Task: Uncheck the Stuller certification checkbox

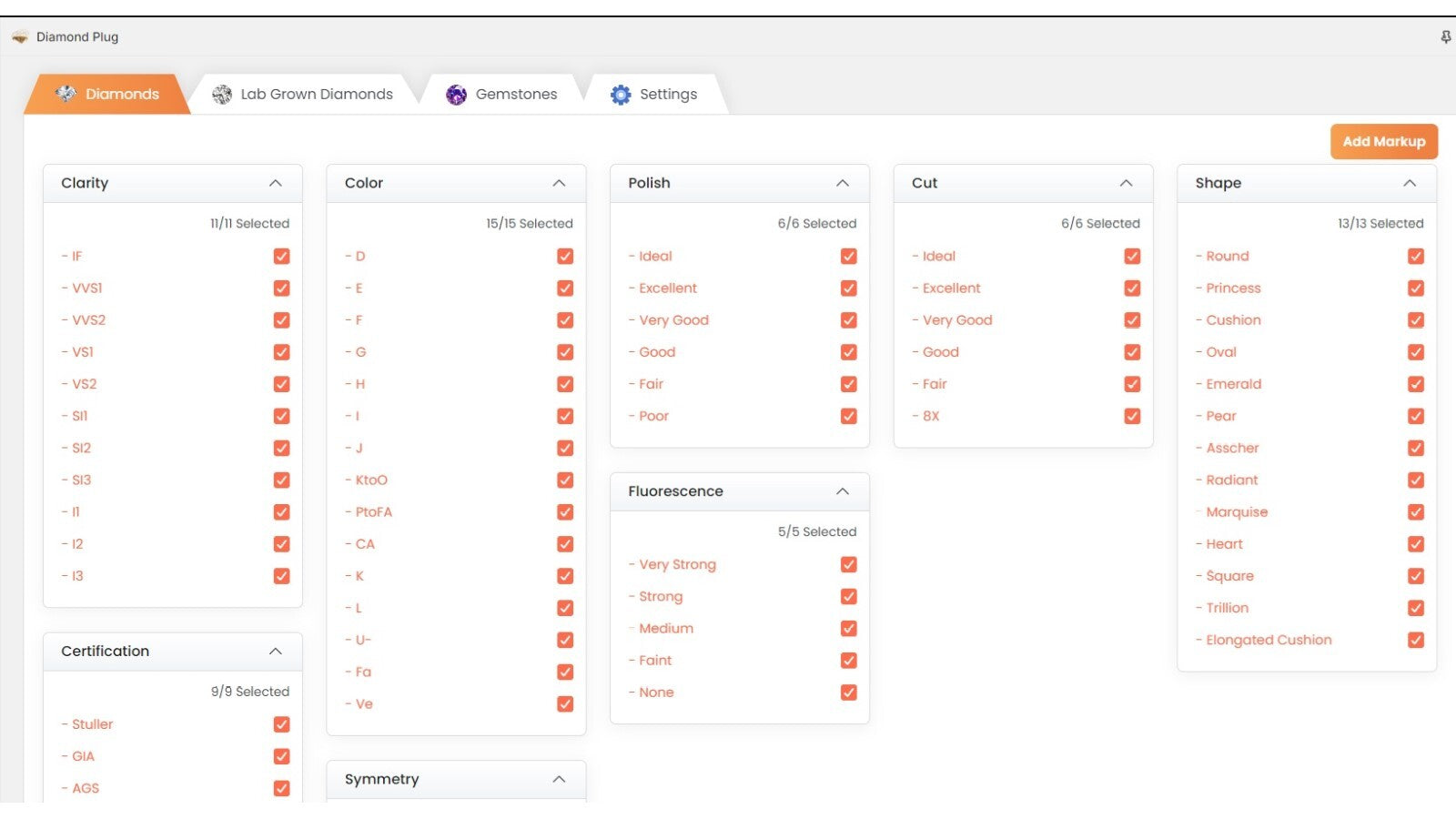Action: (x=282, y=724)
